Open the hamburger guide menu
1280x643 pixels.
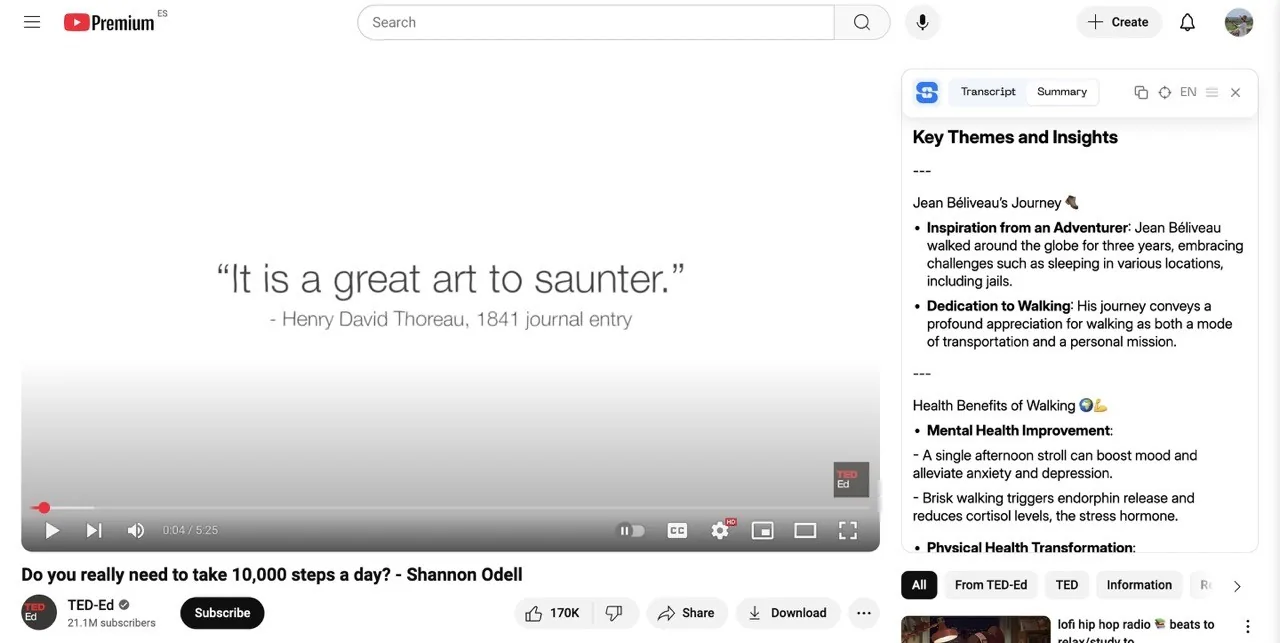click(x=32, y=22)
